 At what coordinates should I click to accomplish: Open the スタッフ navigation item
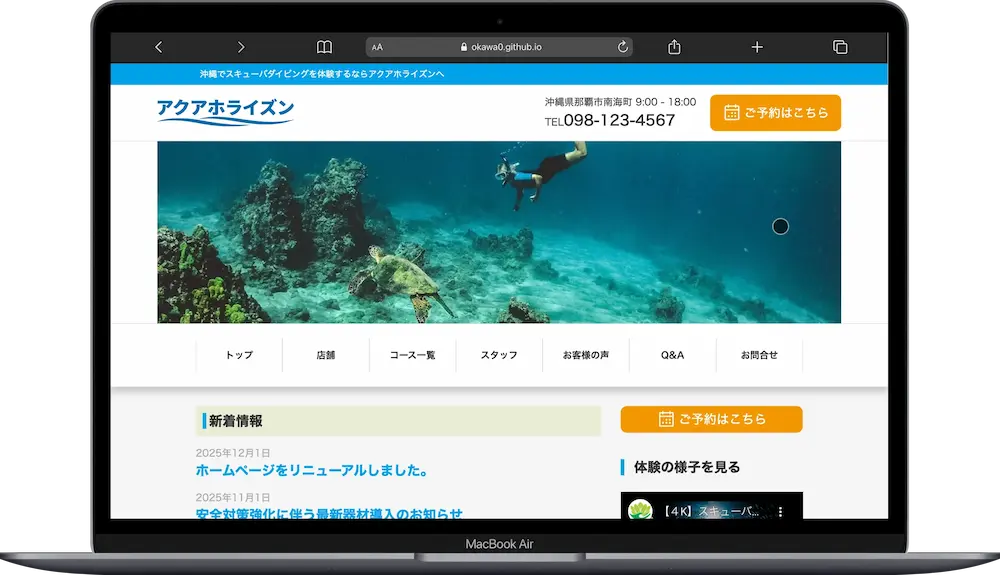click(x=499, y=355)
